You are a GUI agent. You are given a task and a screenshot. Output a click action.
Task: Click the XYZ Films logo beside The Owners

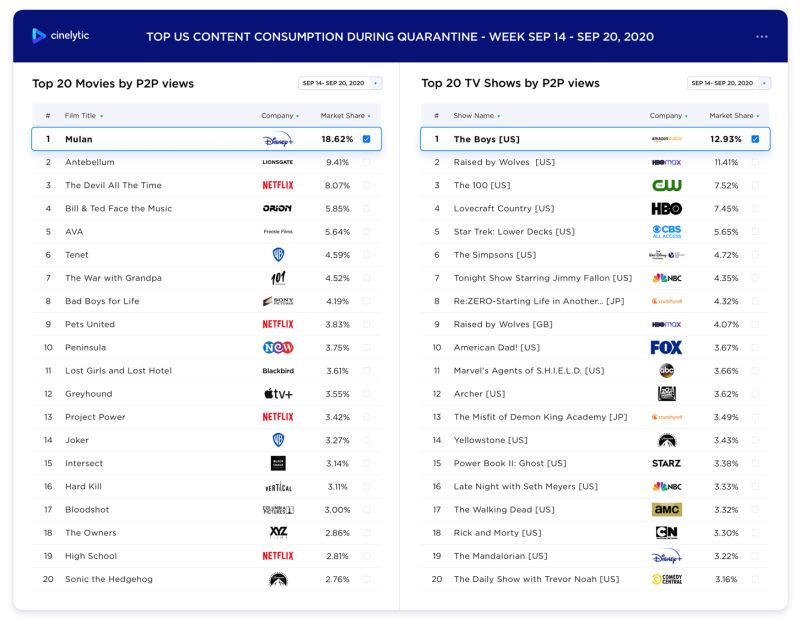pyautogui.click(x=278, y=533)
